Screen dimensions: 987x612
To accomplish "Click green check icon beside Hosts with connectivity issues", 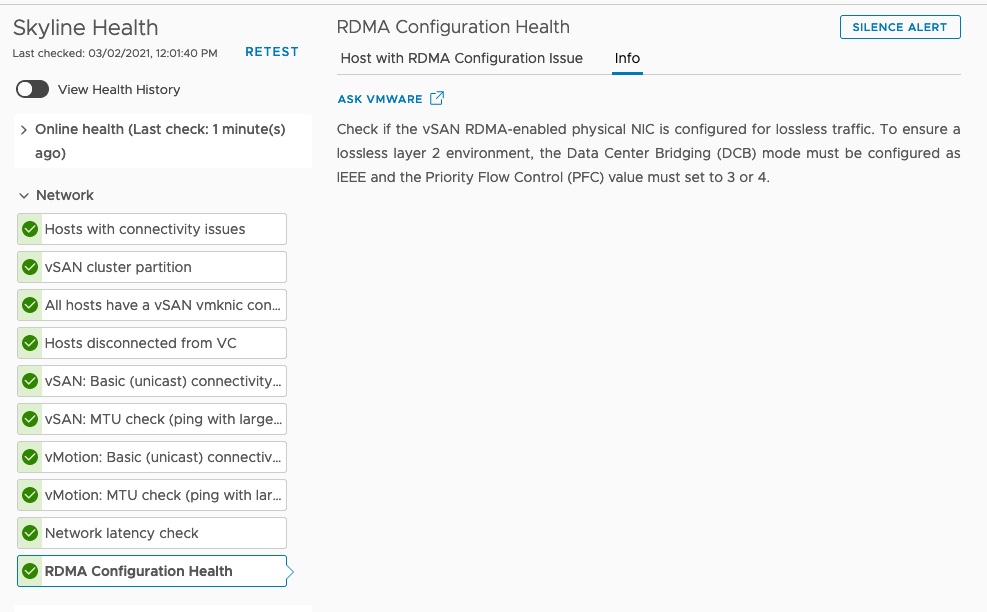I will (x=30, y=229).
